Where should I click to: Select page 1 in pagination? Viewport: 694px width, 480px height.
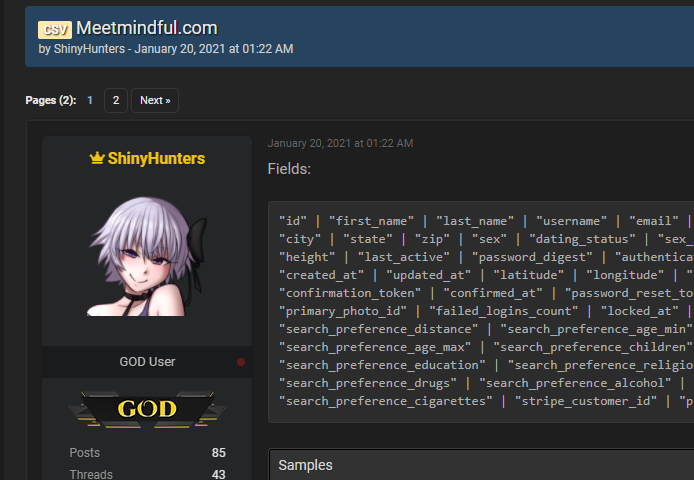[x=90, y=100]
